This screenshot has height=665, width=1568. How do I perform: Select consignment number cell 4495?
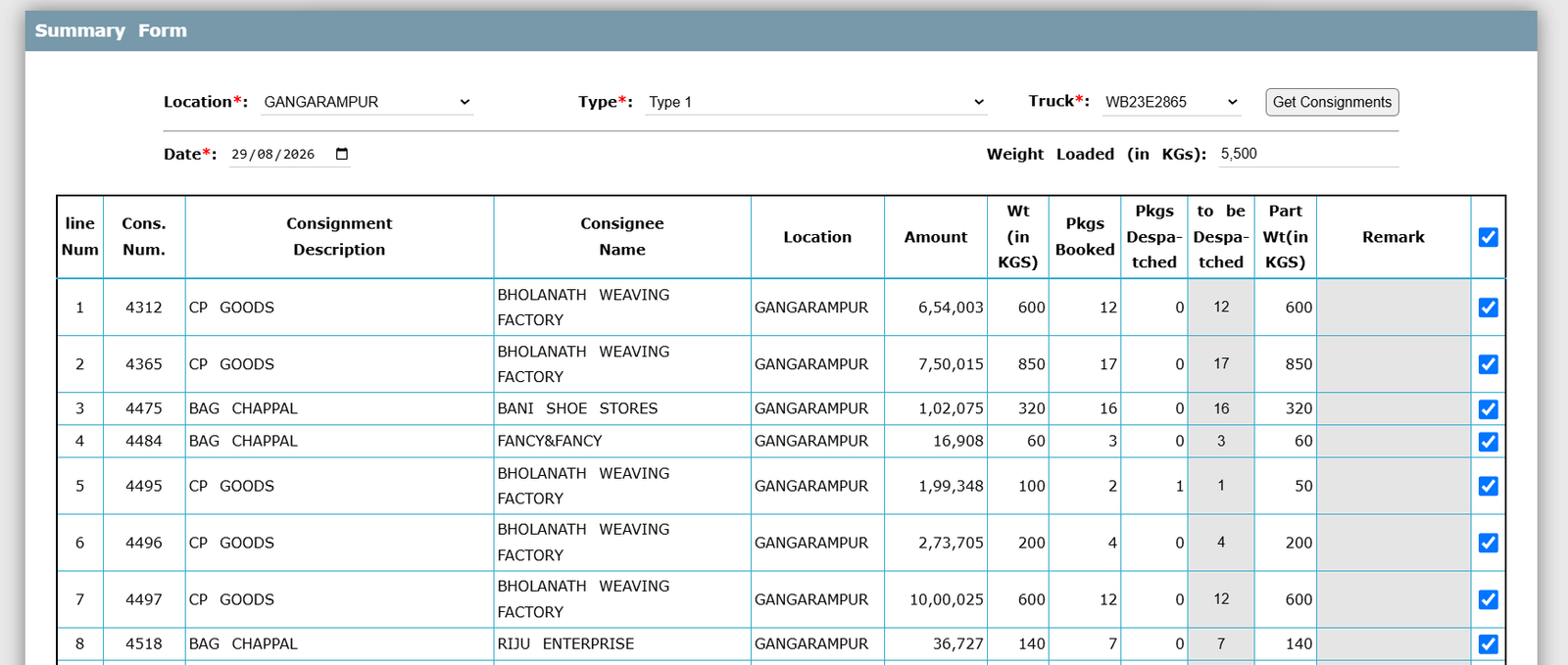click(x=144, y=486)
